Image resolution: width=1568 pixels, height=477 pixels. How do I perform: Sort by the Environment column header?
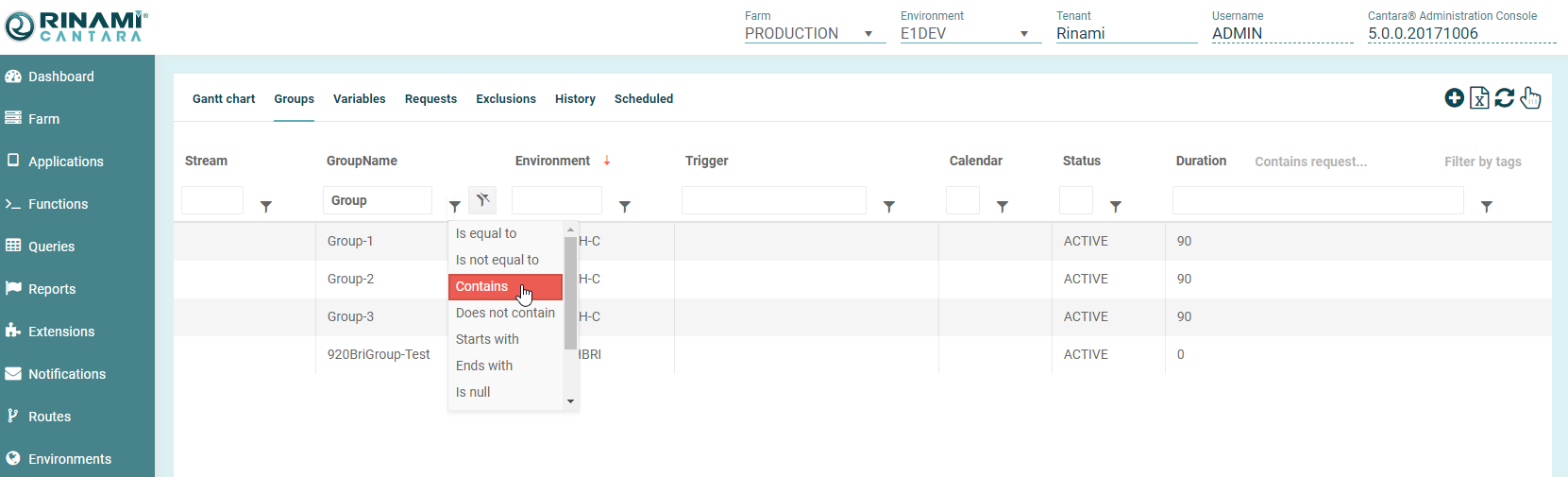(552, 161)
